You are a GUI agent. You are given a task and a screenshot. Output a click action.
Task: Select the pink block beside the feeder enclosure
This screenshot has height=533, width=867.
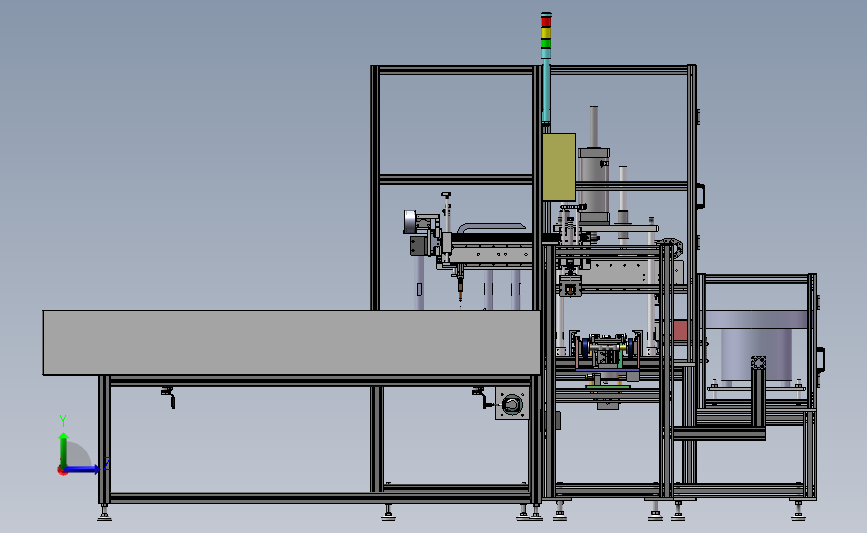click(682, 331)
